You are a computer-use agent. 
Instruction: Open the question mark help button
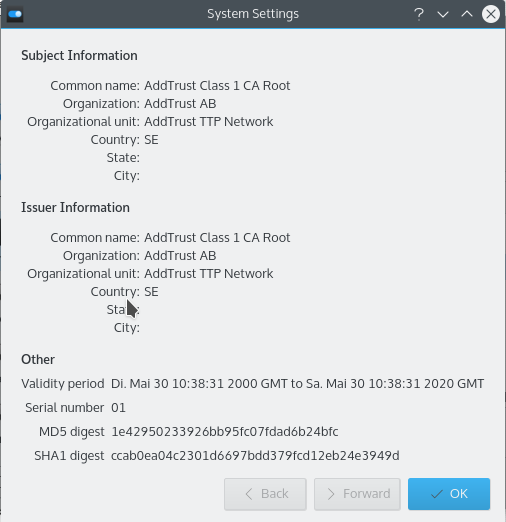click(419, 14)
